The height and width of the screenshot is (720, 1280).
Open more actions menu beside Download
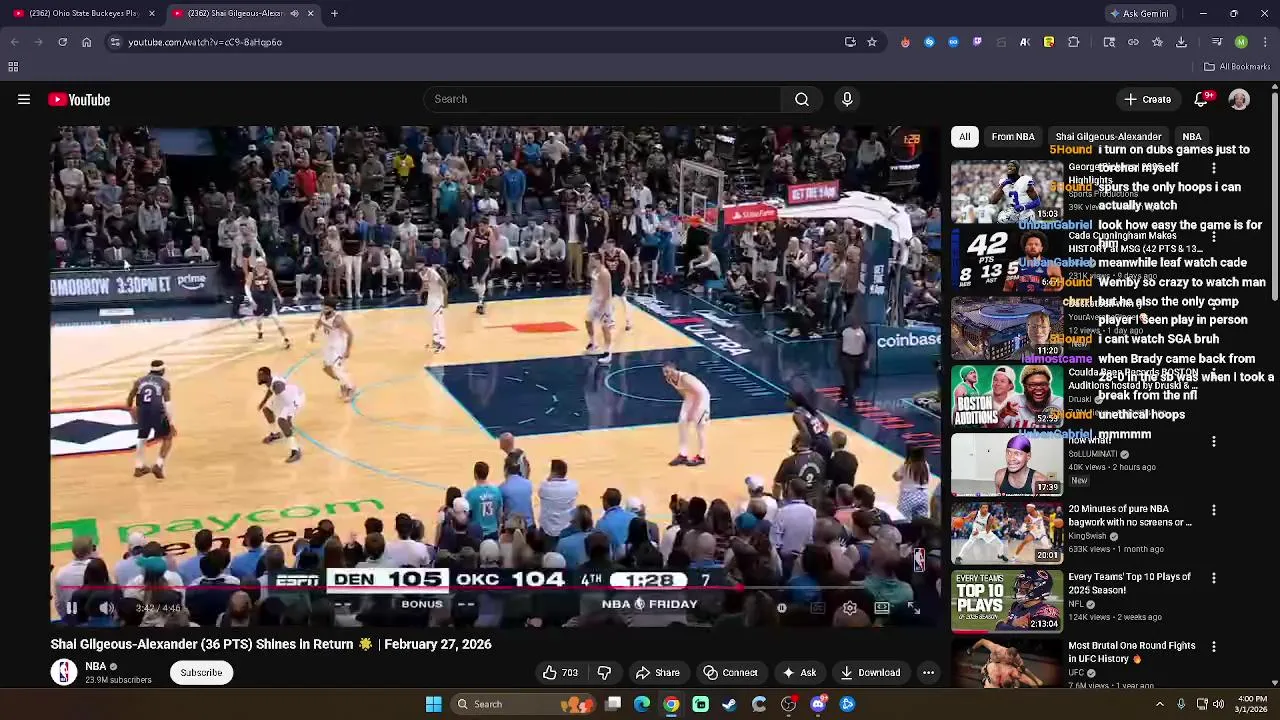[928, 673]
